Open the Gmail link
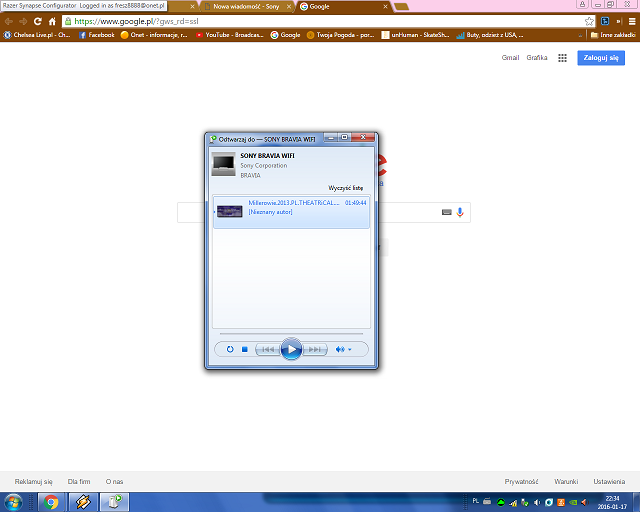 point(511,58)
